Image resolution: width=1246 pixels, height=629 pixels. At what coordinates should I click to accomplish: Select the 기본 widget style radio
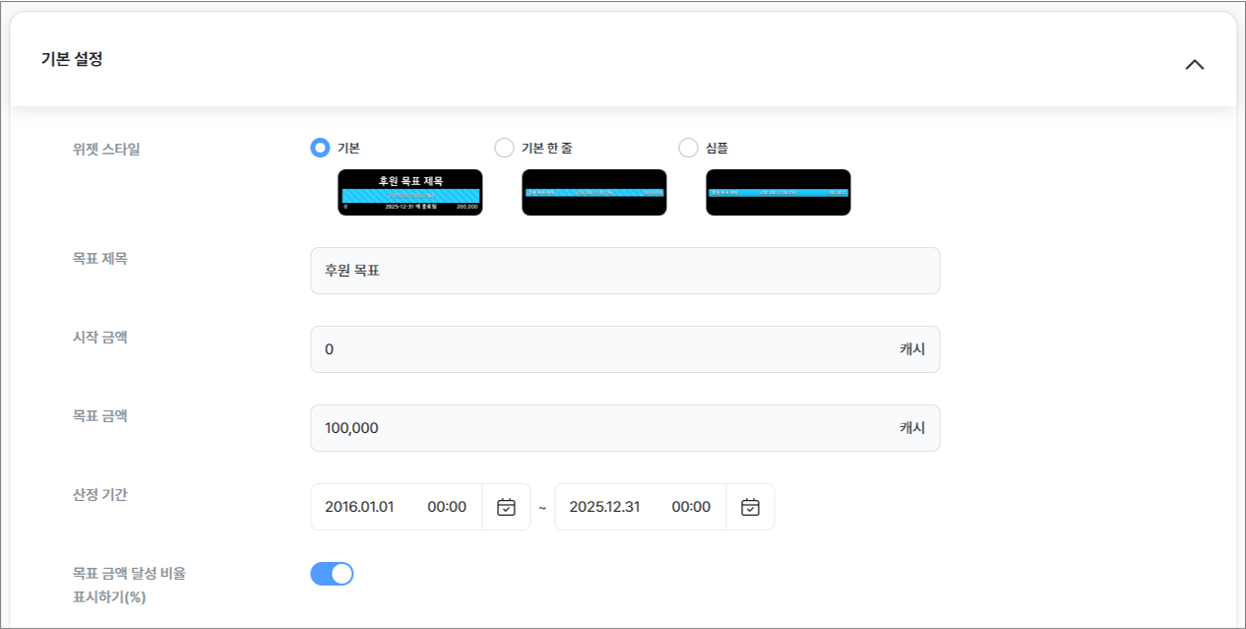coord(320,148)
